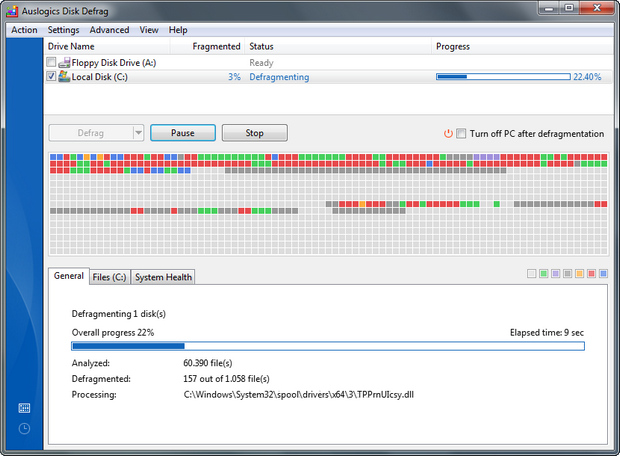
Task: Enable Turn off PC after defragmentation
Action: click(461, 133)
